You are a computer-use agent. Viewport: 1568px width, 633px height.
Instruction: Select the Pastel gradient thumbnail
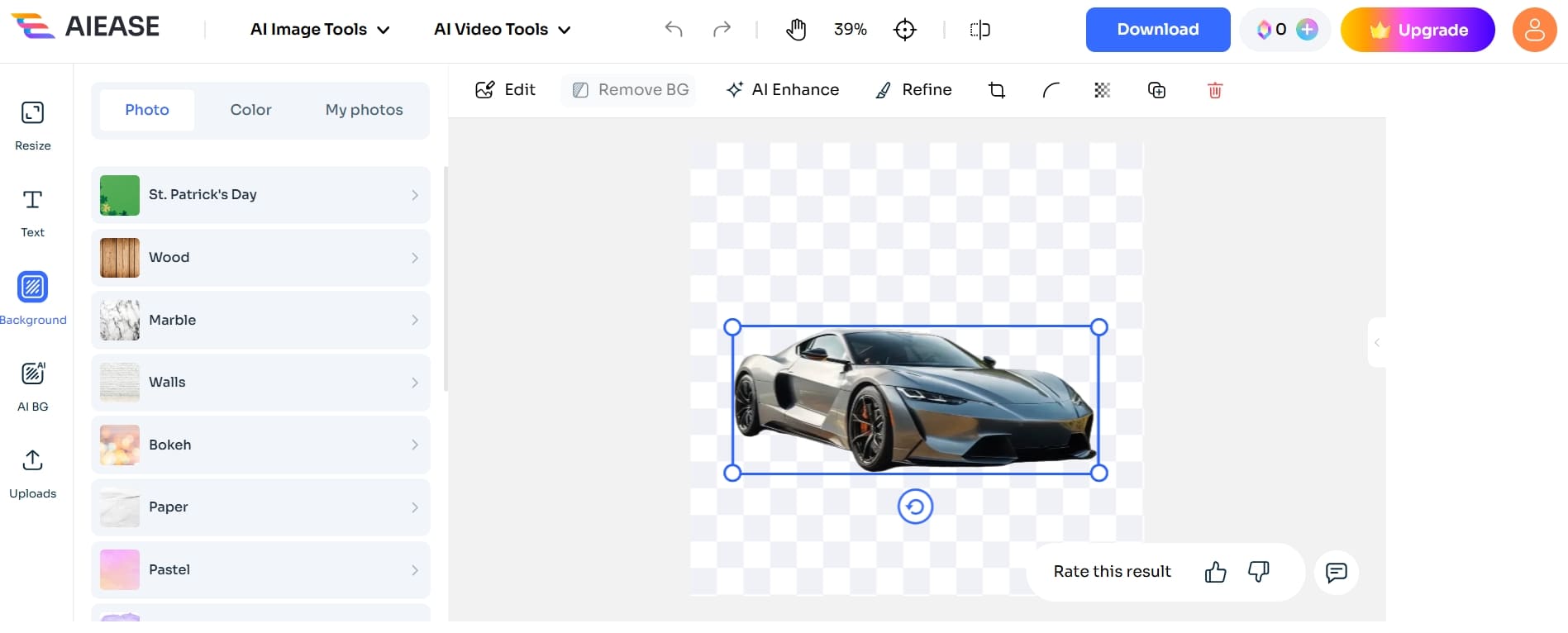tap(120, 570)
